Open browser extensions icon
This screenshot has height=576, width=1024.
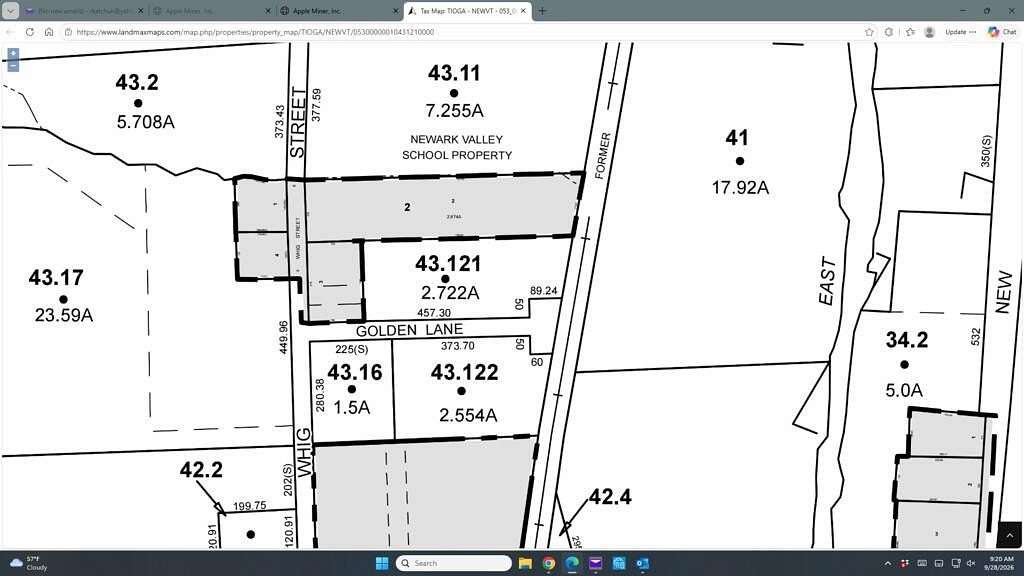(x=889, y=31)
